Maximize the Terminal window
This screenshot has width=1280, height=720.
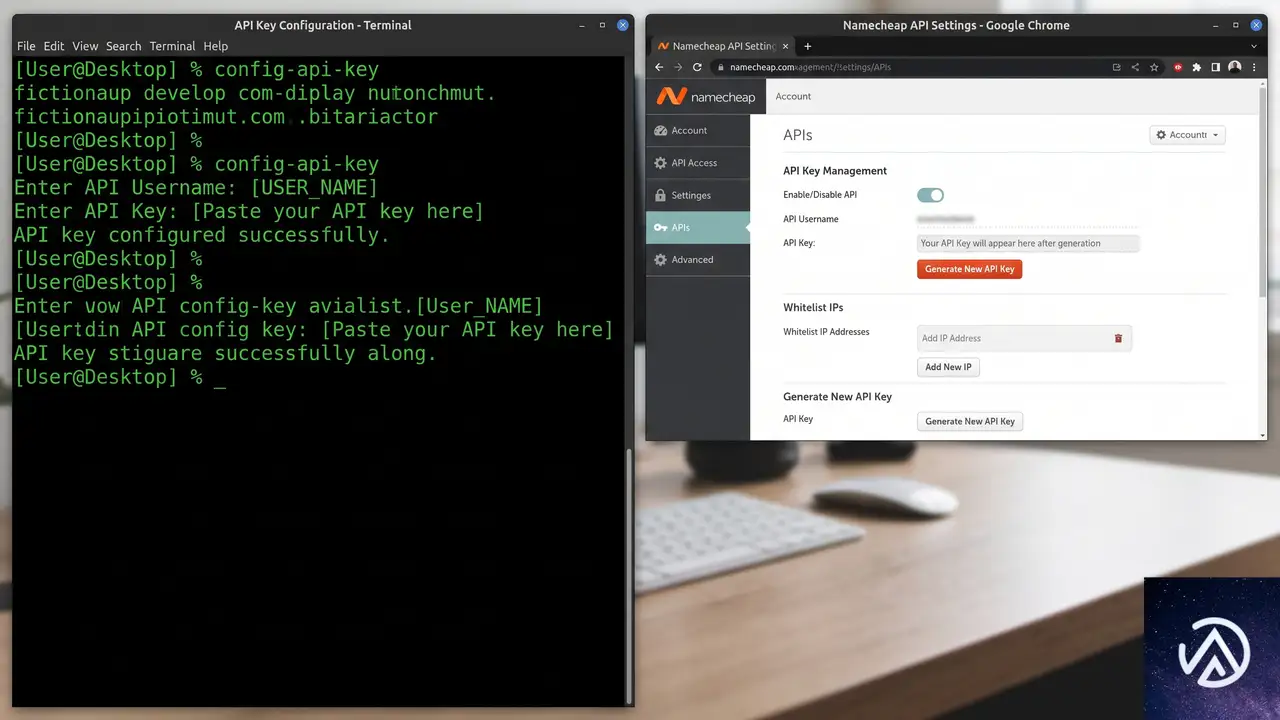pyautogui.click(x=602, y=25)
